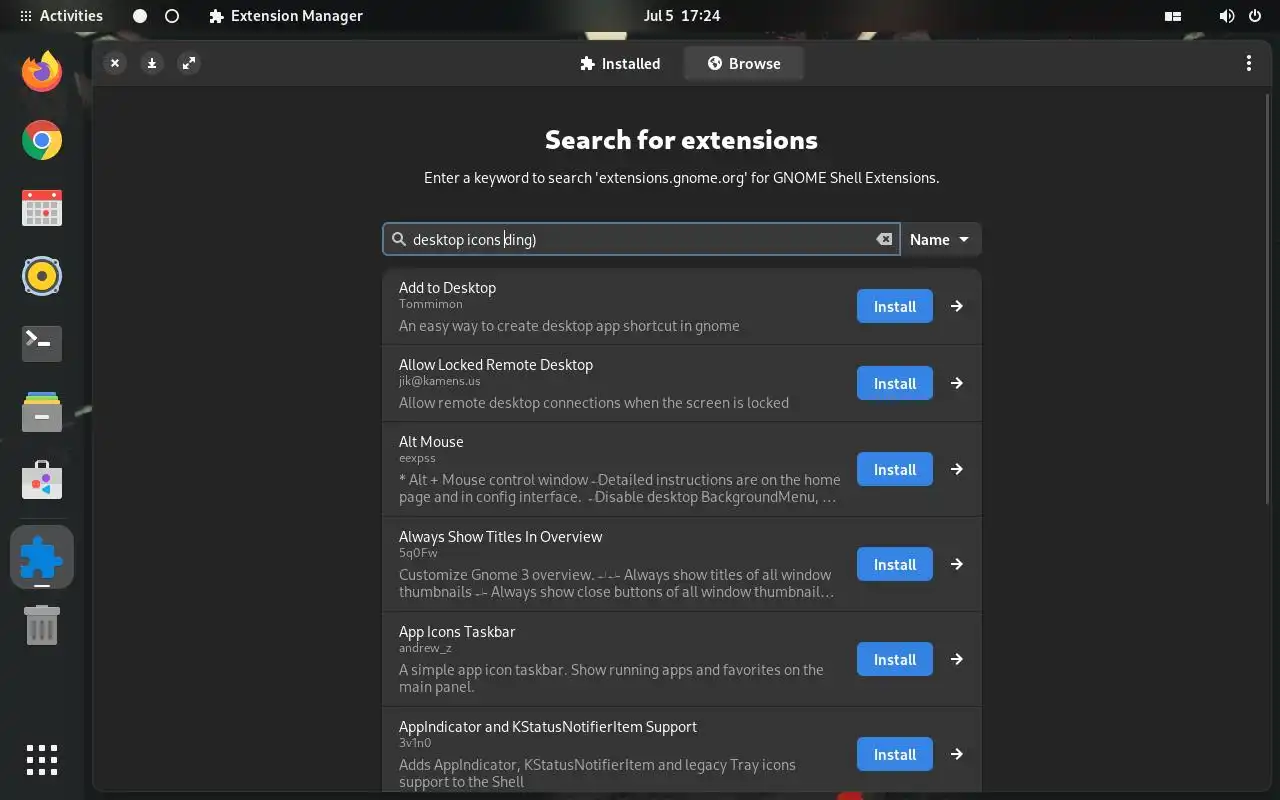Open the Files manager dock icon
The height and width of the screenshot is (800, 1280).
pyautogui.click(x=42, y=411)
